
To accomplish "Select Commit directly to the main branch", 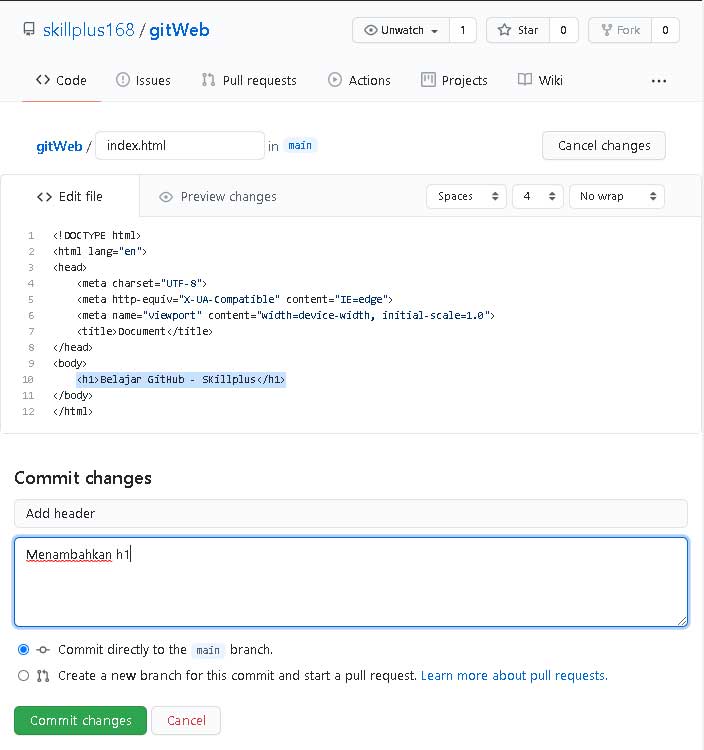I will point(24,649).
